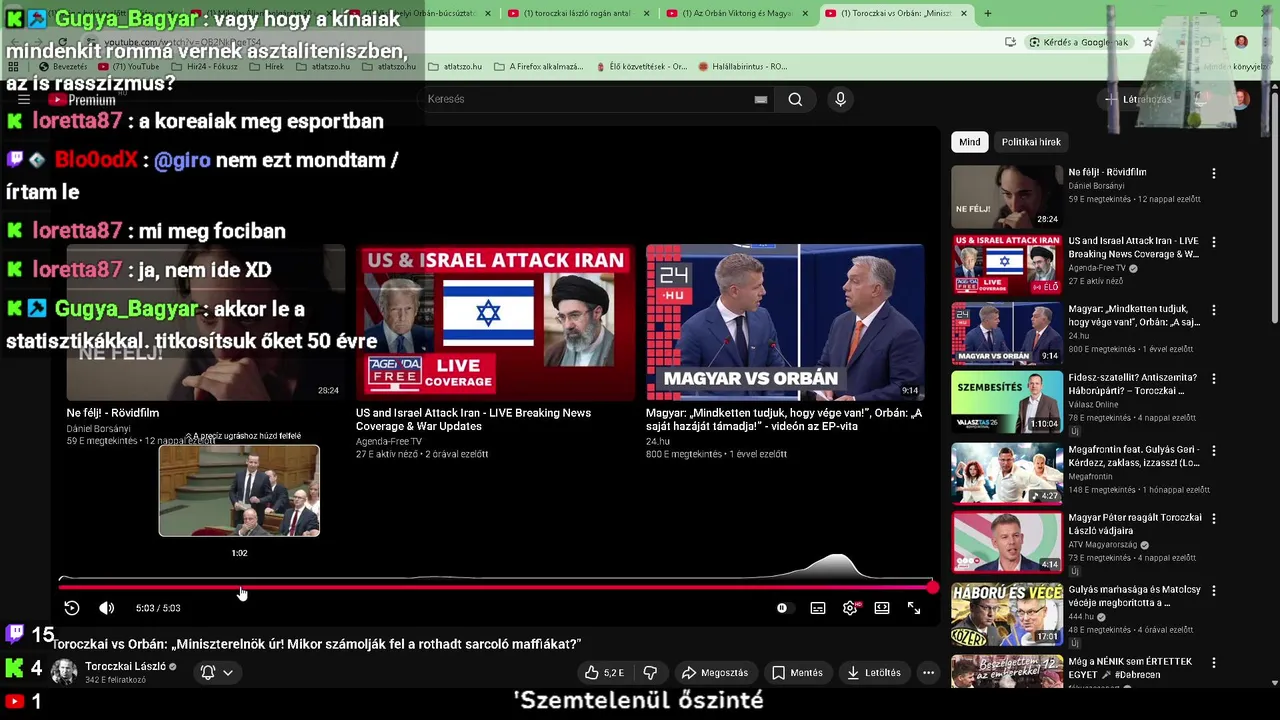
Task: Enter fullscreen mode in the player
Action: [x=914, y=608]
